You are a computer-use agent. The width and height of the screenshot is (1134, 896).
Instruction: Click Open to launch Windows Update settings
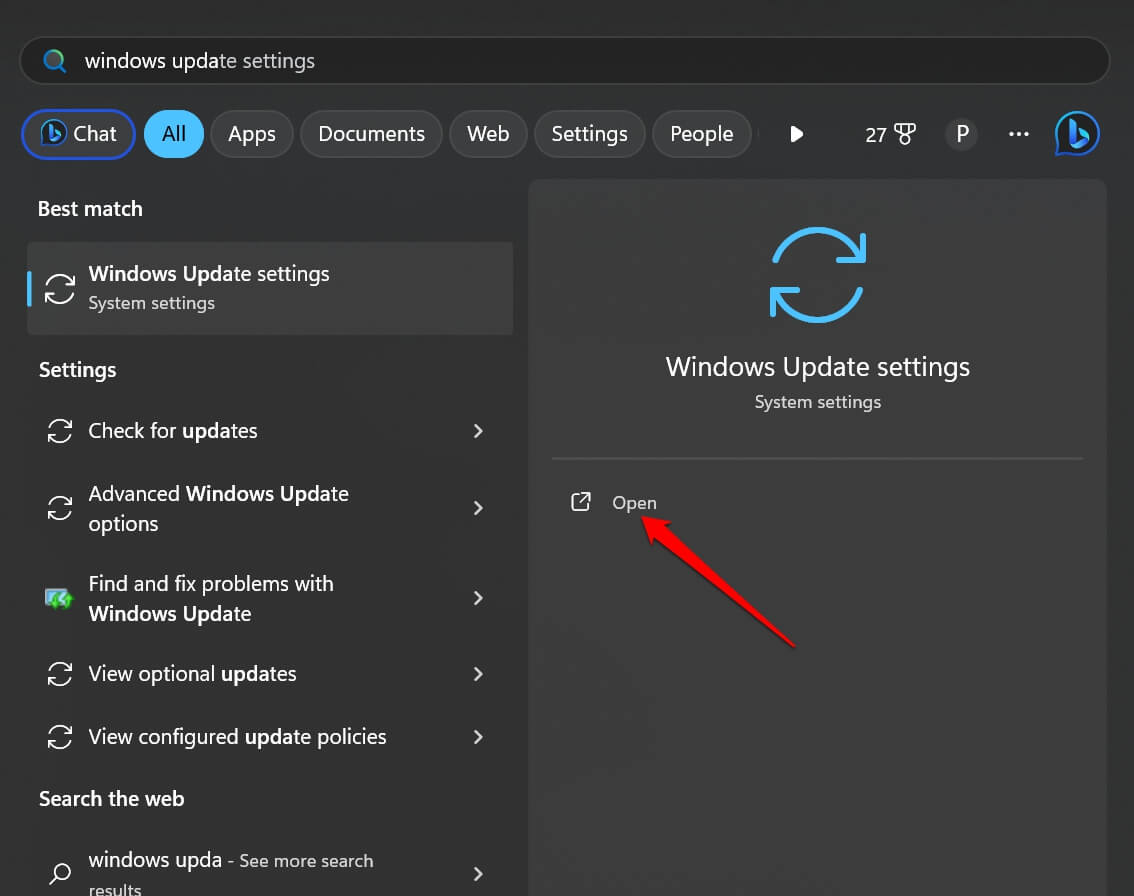pos(634,502)
